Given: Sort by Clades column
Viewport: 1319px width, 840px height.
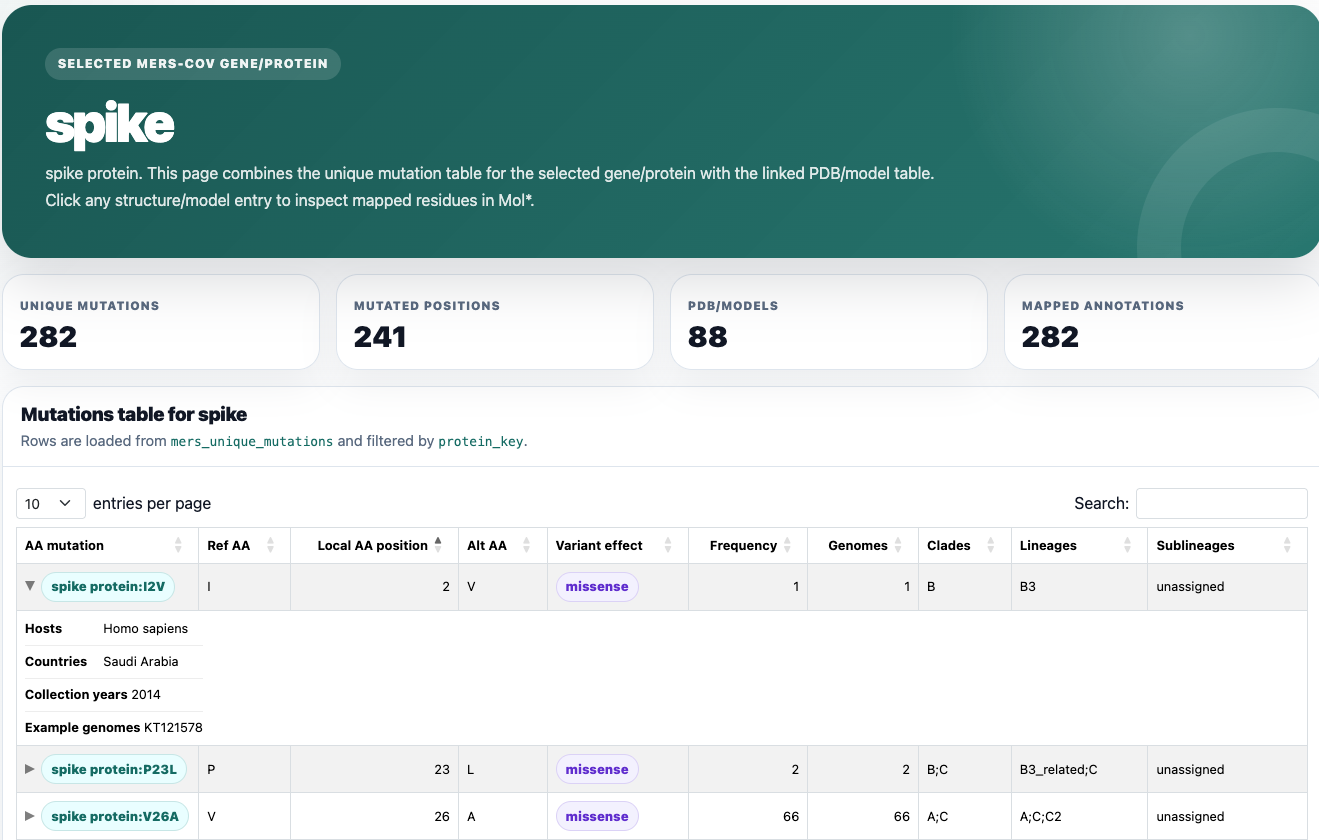Looking at the screenshot, I should (965, 545).
